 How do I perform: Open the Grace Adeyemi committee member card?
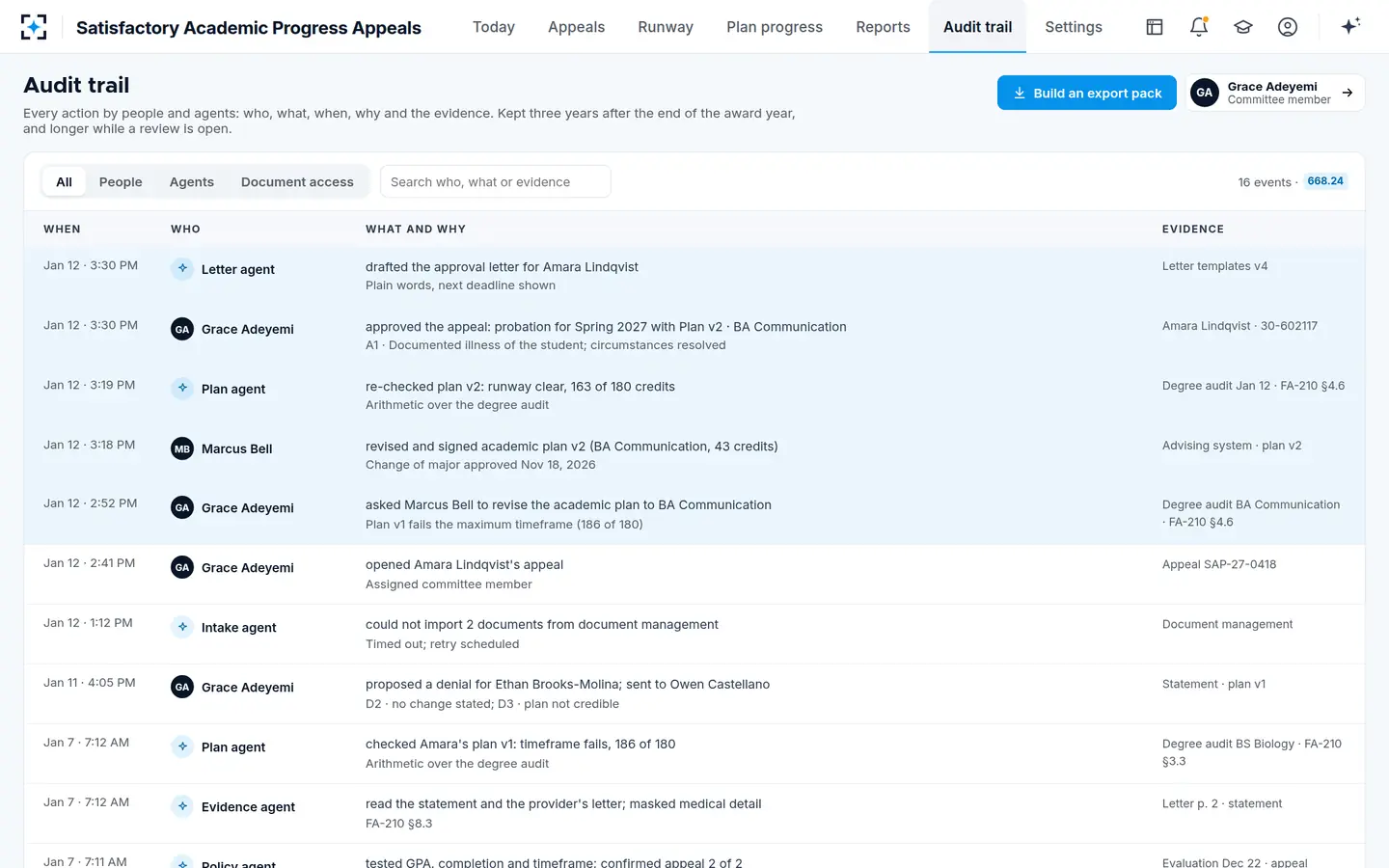1275,93
